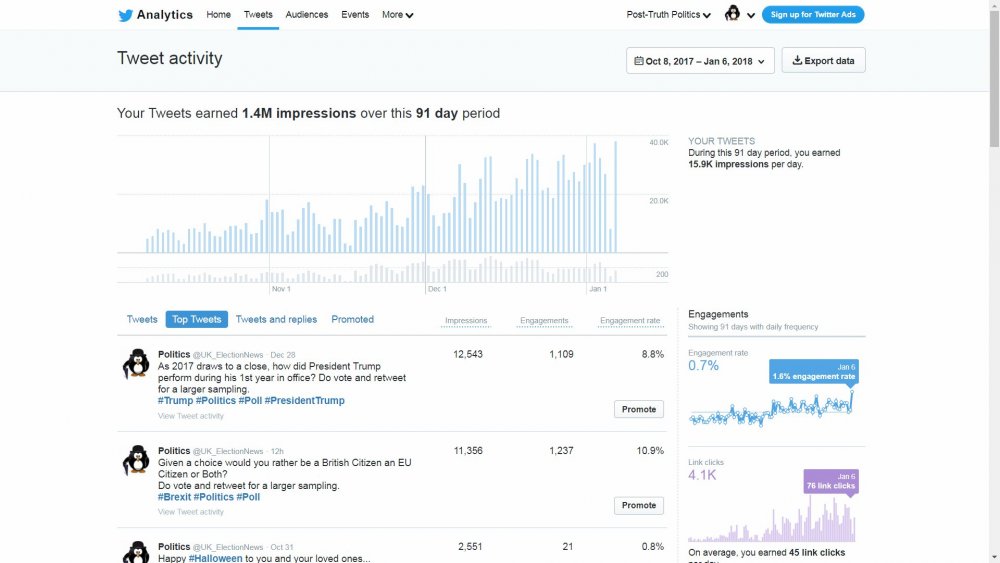Click avatar of the Brexit poll tweet
Image resolution: width=1000 pixels, height=563 pixels.
pos(136,461)
